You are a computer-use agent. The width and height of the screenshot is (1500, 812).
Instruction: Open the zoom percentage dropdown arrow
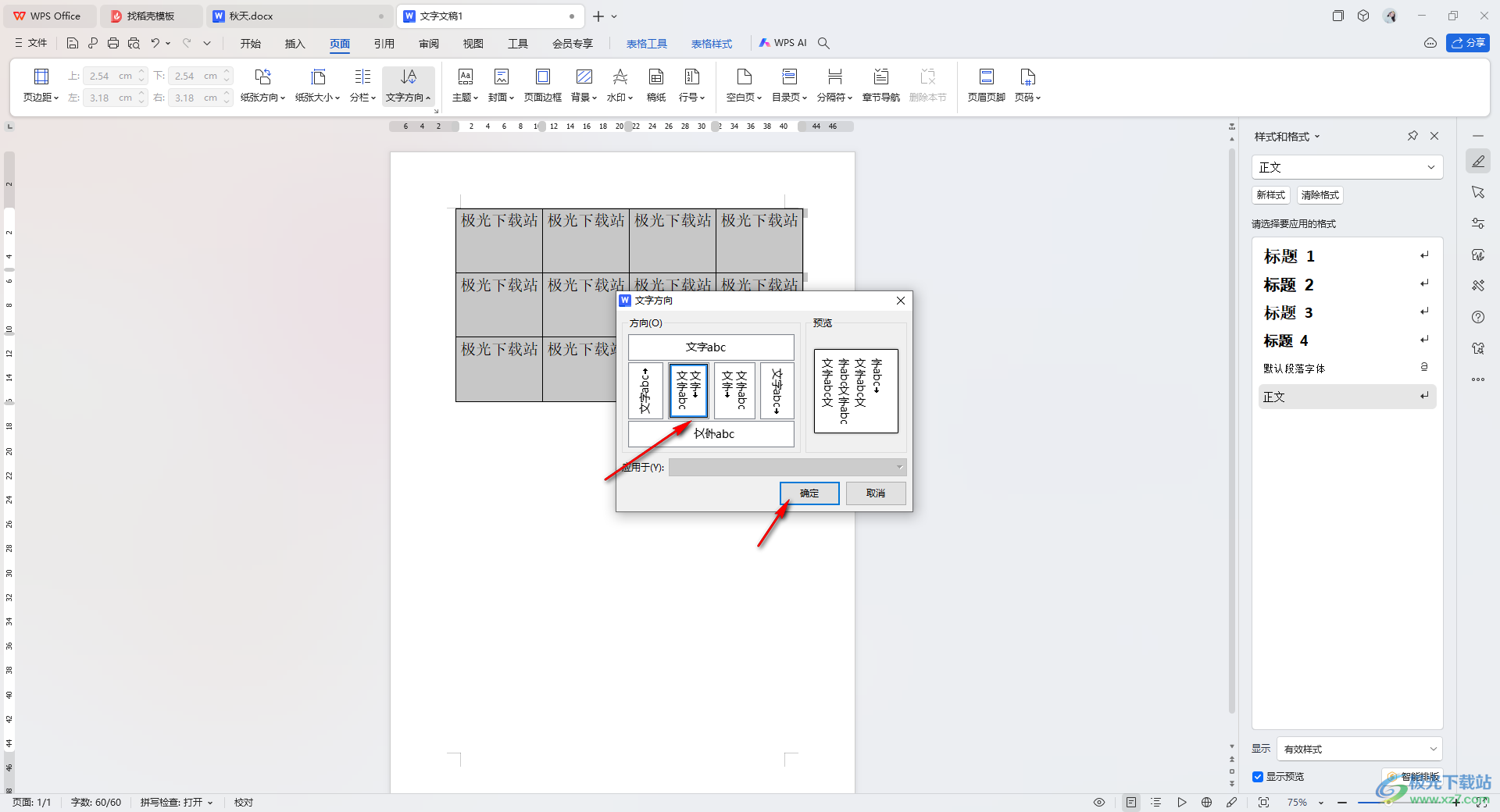pos(1321,803)
